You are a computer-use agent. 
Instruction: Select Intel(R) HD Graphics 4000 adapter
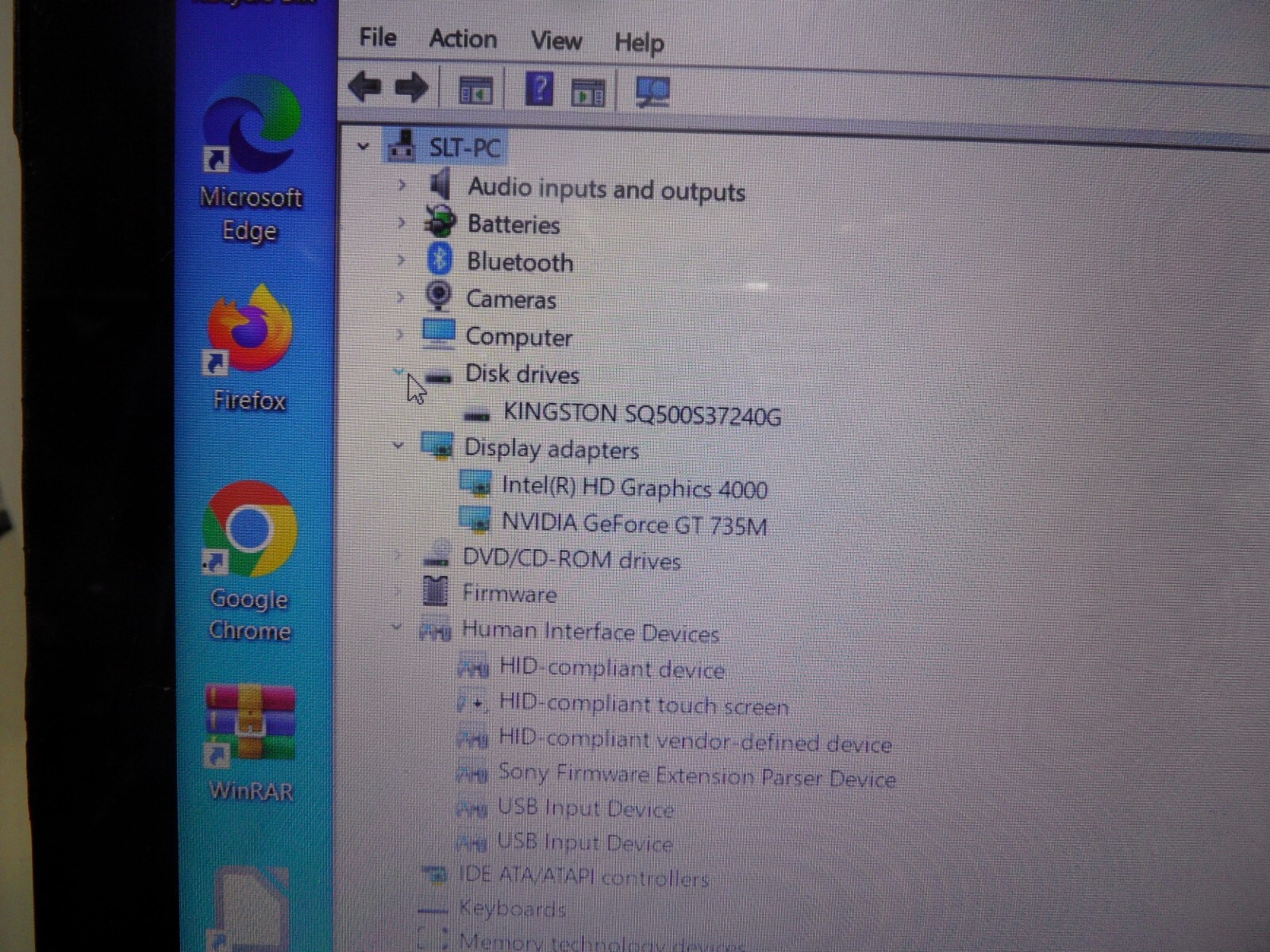click(x=634, y=487)
